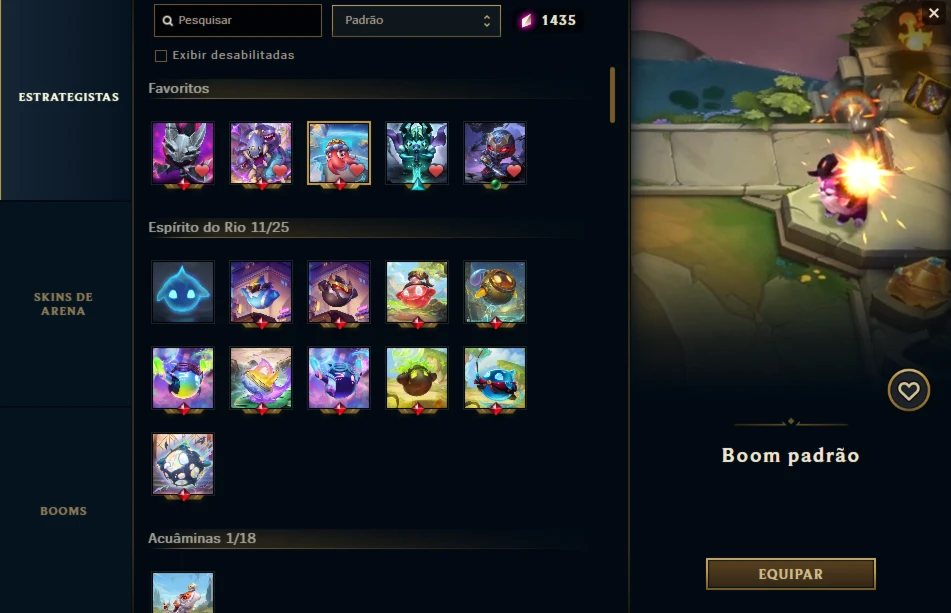Click the Equipar button
Image resolution: width=951 pixels, height=613 pixels.
coord(790,574)
